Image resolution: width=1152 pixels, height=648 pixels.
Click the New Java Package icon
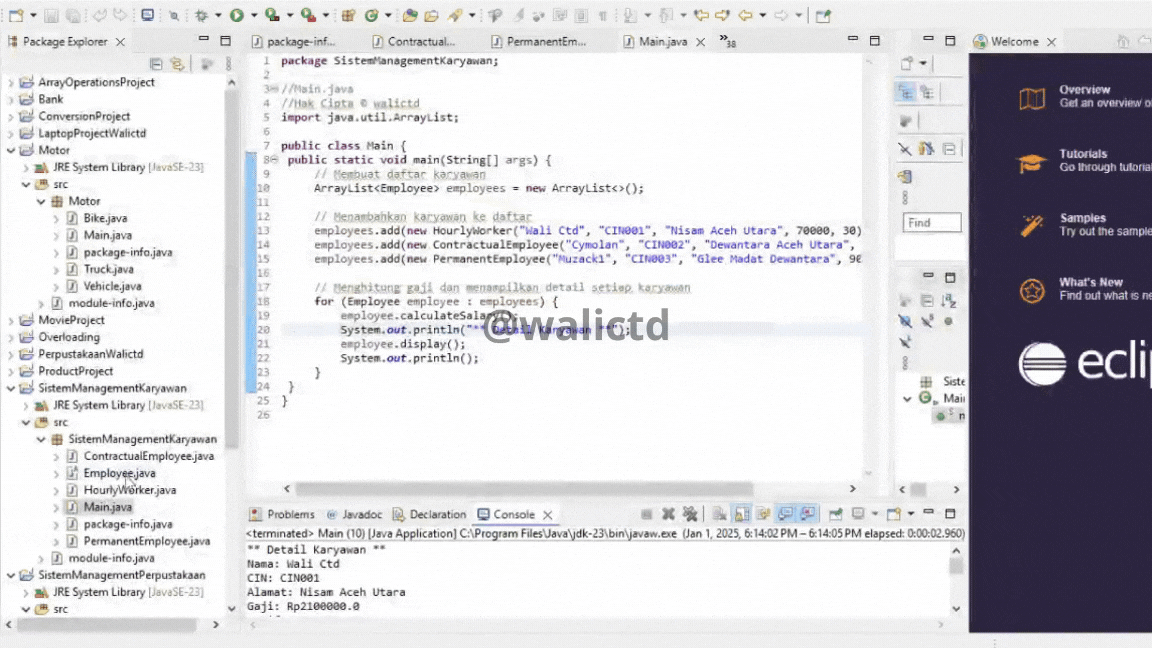click(x=348, y=15)
